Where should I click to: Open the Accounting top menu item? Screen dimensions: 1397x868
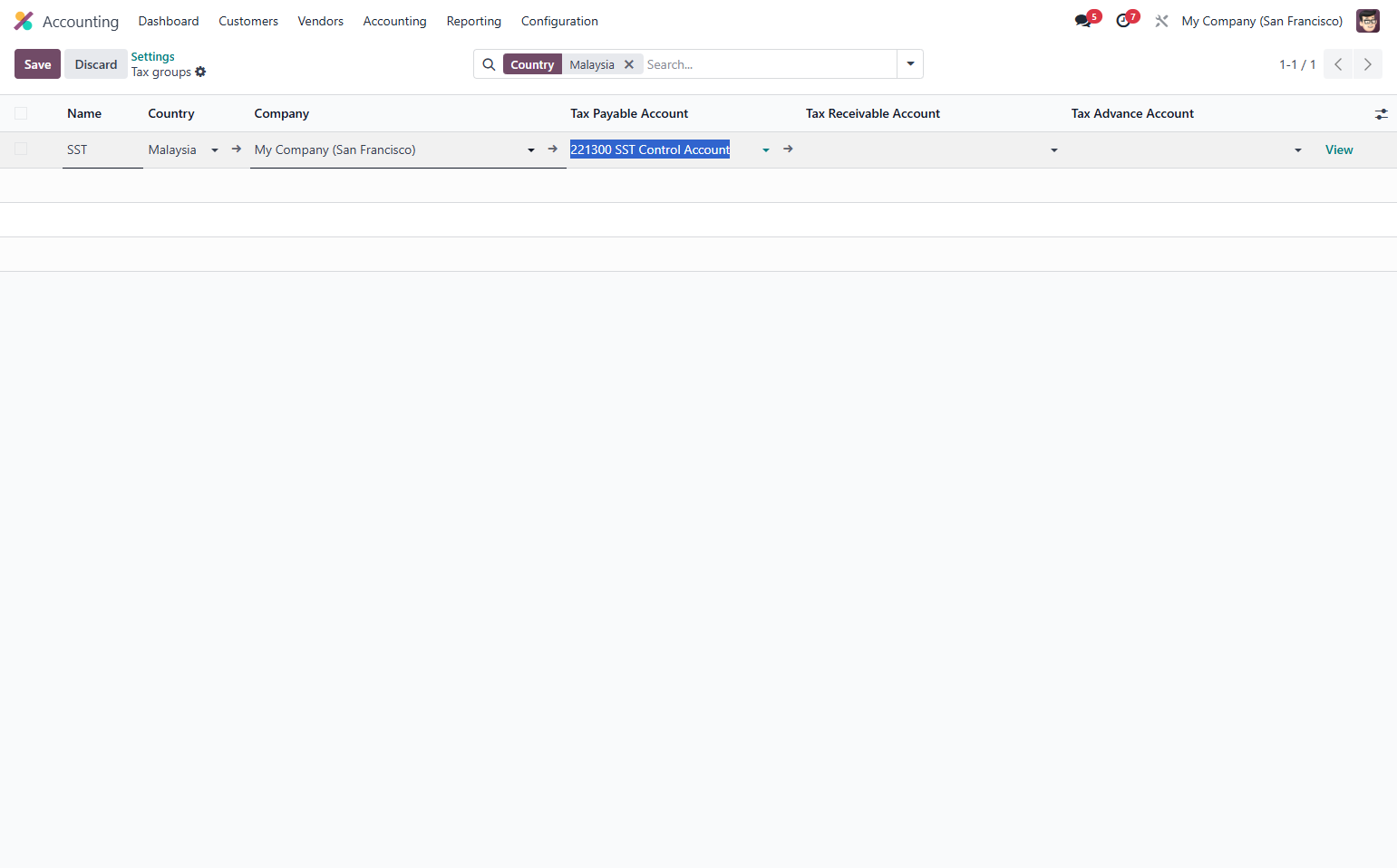click(395, 21)
